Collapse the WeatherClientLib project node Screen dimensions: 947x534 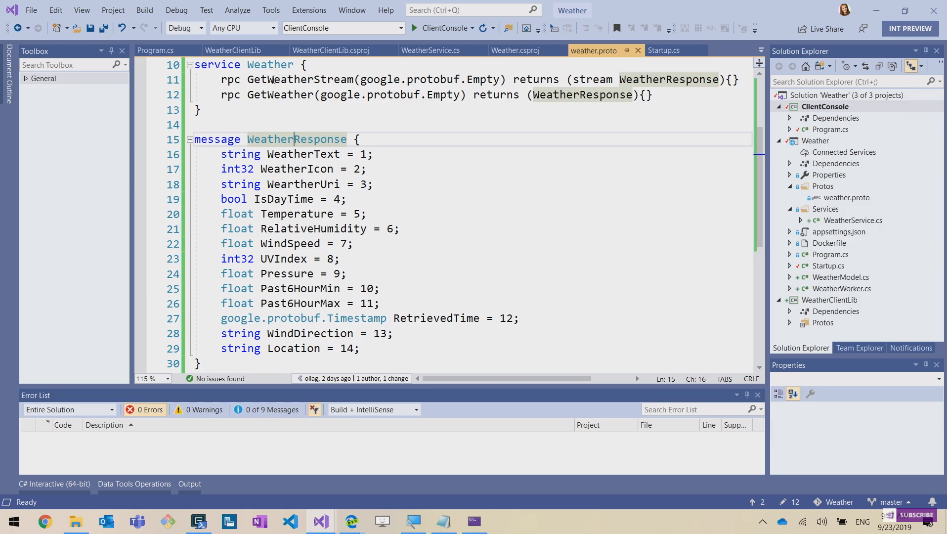point(780,300)
